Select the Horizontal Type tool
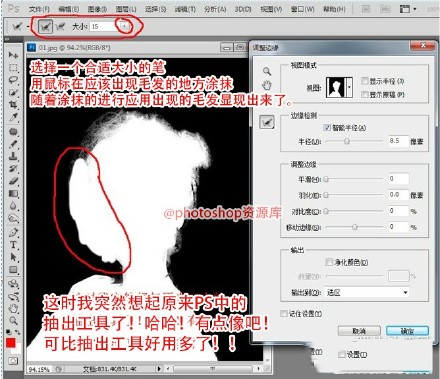The height and width of the screenshot is (379, 440). [13, 245]
